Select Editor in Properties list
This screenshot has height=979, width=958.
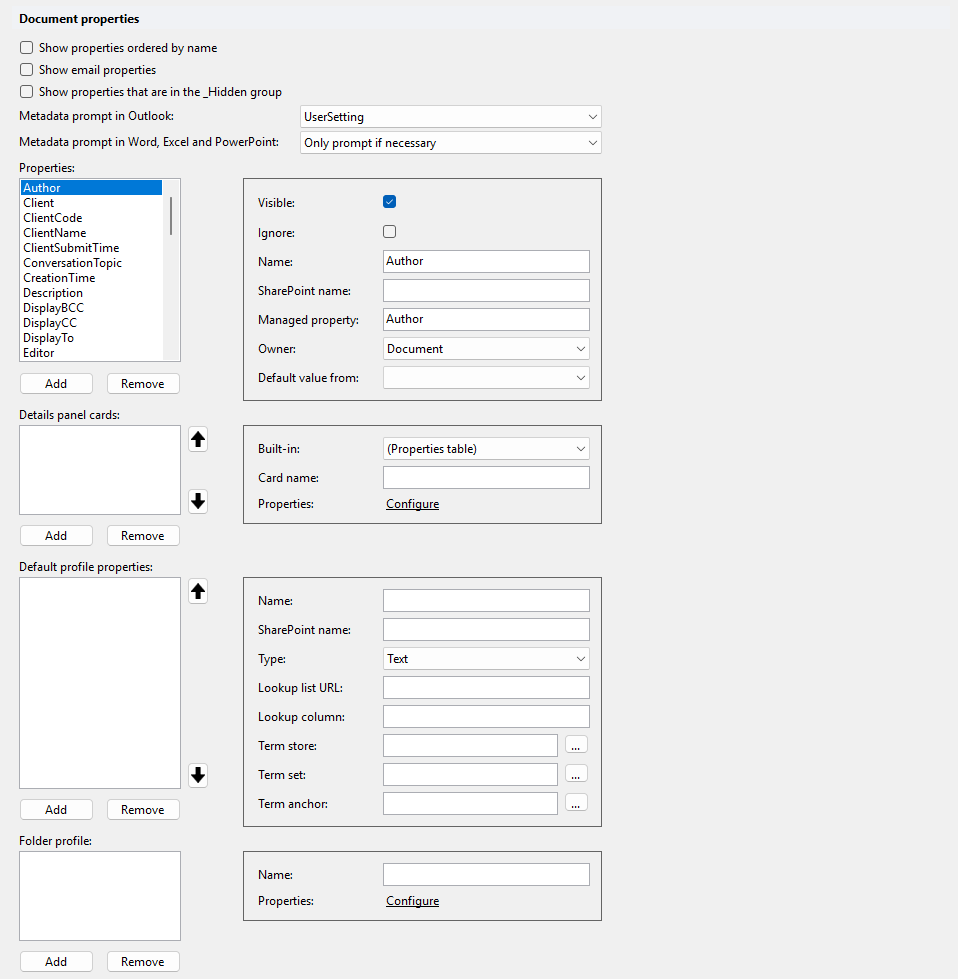point(91,353)
